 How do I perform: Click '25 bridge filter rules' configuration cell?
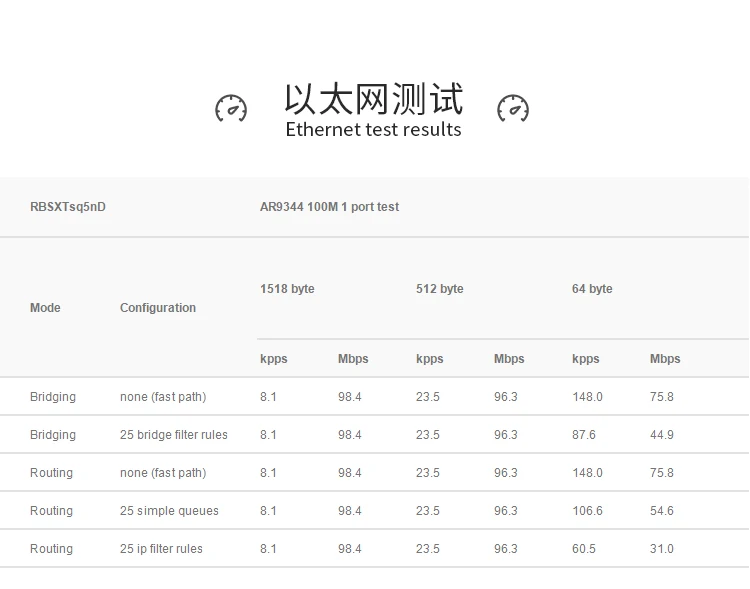(x=174, y=435)
